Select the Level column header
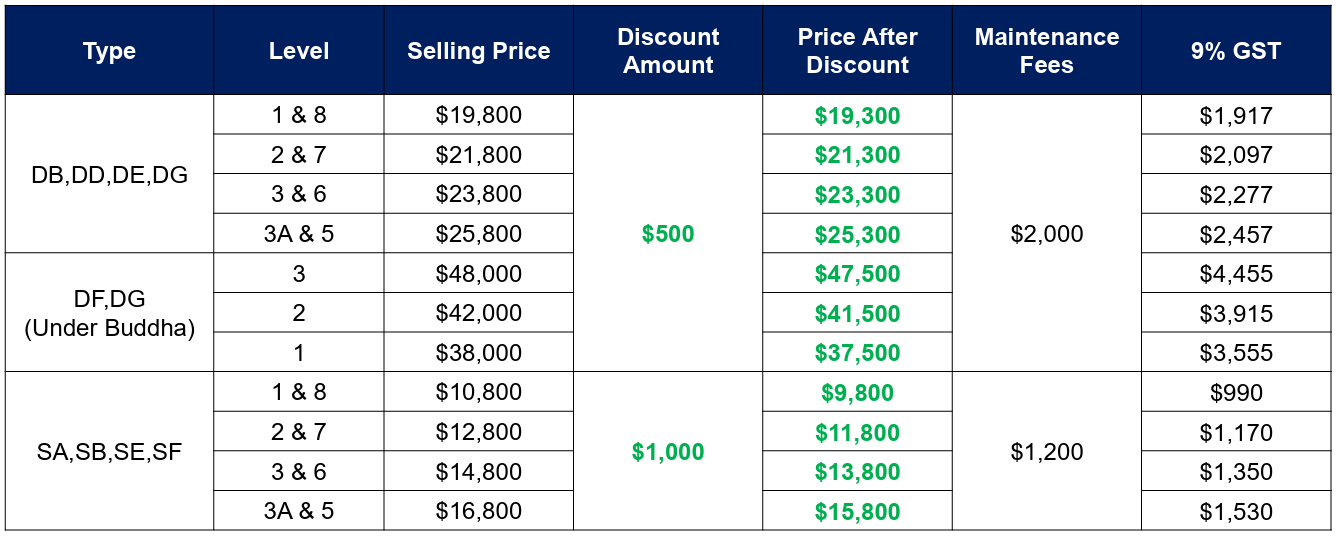 tap(299, 50)
